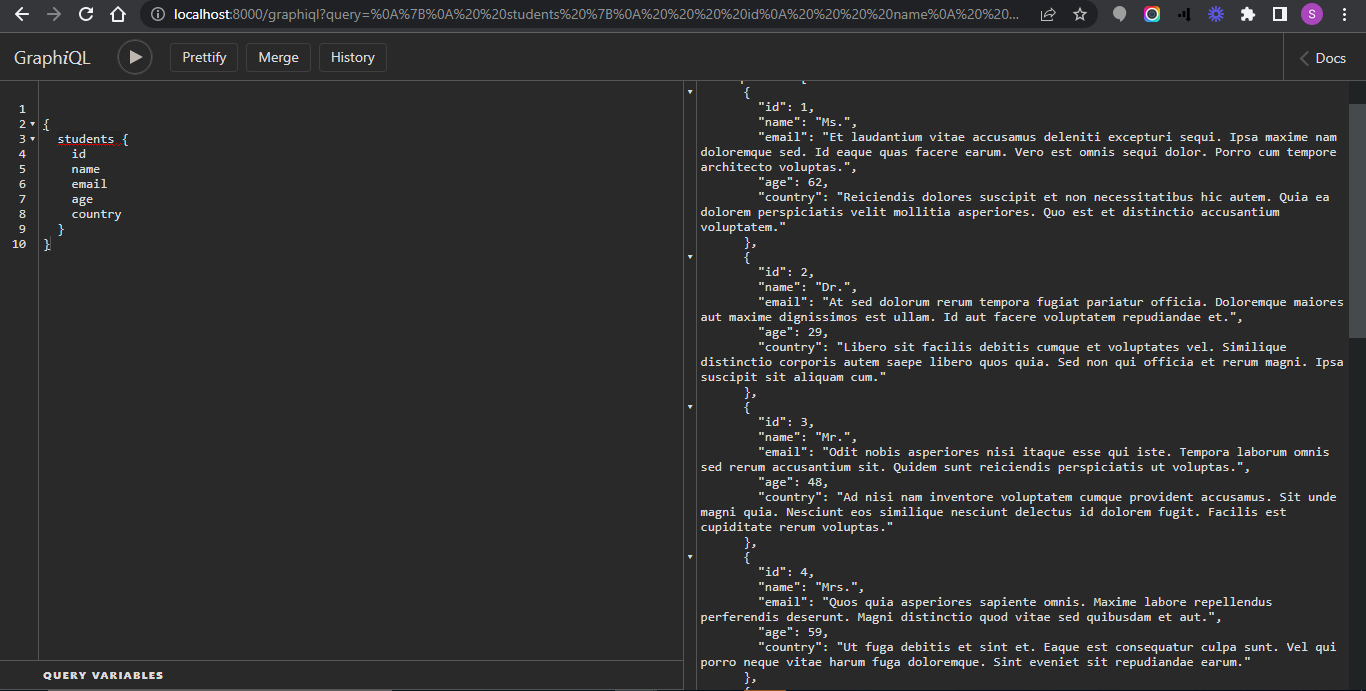Viewport: 1366px width, 691px height.
Task: Toggle the browser side panel icon
Action: point(1279,15)
